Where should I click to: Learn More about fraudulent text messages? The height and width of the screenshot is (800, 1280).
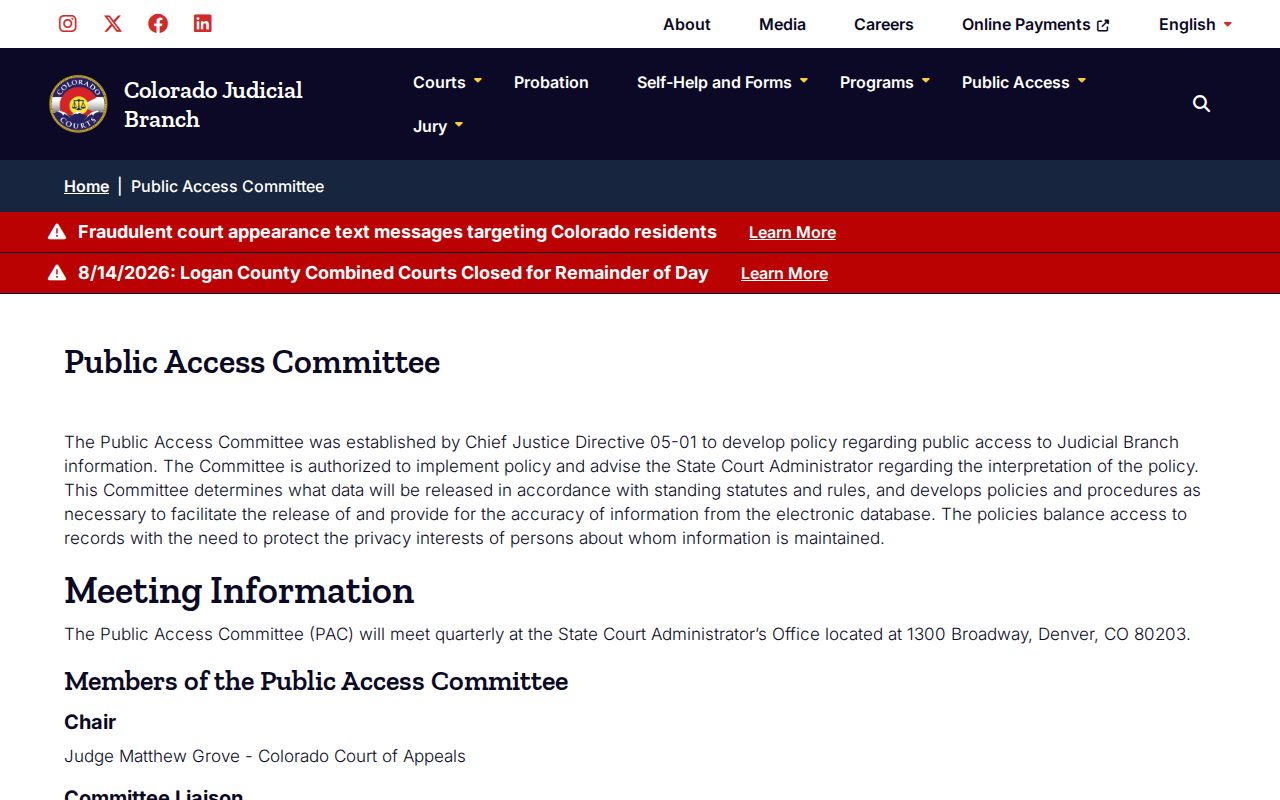pos(792,232)
